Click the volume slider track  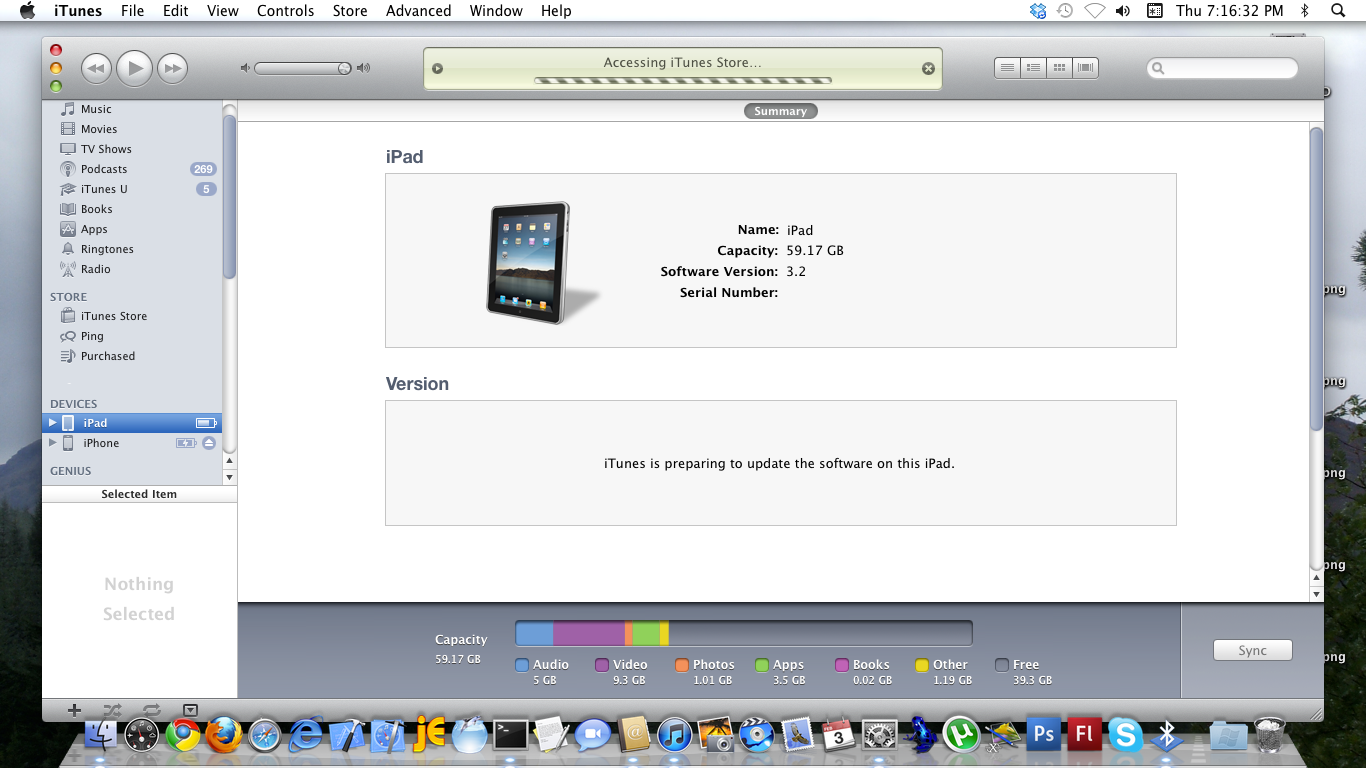[300, 68]
